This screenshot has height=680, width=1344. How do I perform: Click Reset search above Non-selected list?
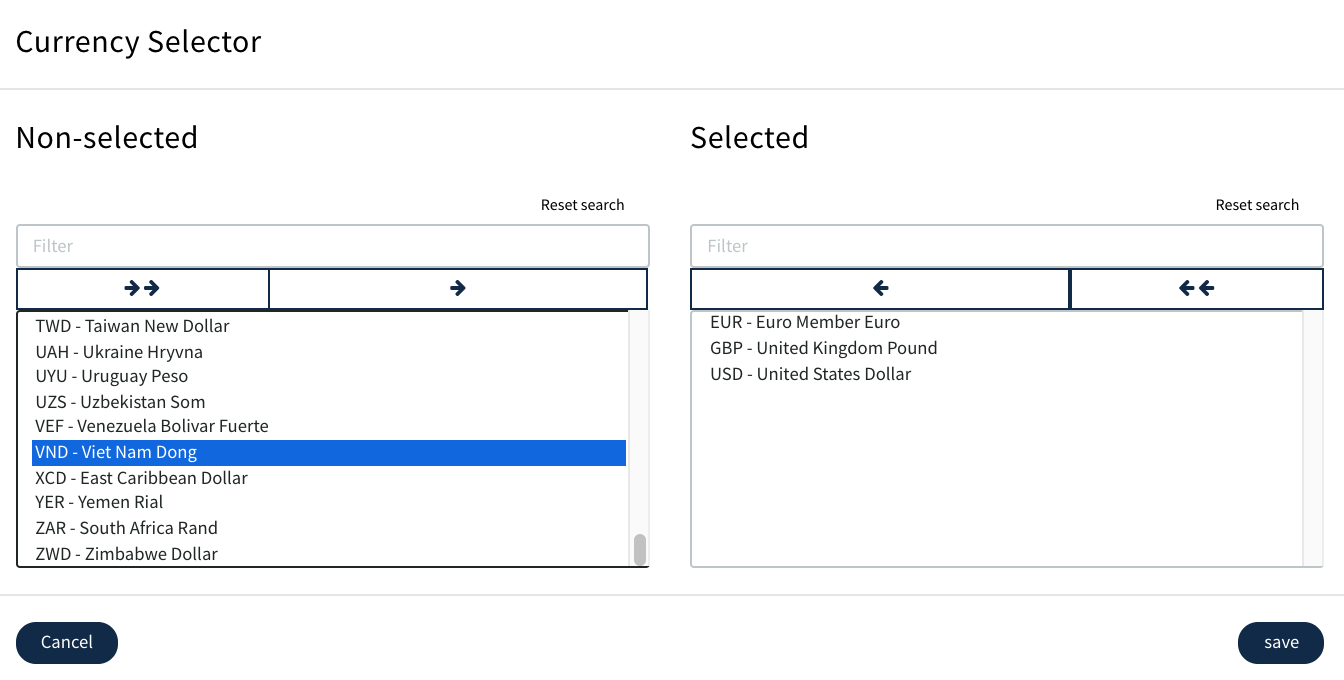[x=582, y=205]
